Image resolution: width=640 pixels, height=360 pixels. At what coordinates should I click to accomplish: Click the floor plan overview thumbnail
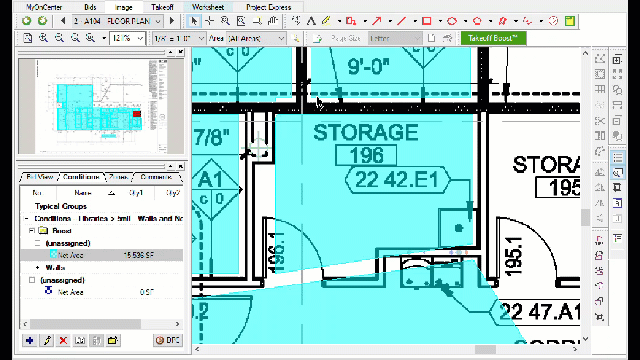[101, 107]
